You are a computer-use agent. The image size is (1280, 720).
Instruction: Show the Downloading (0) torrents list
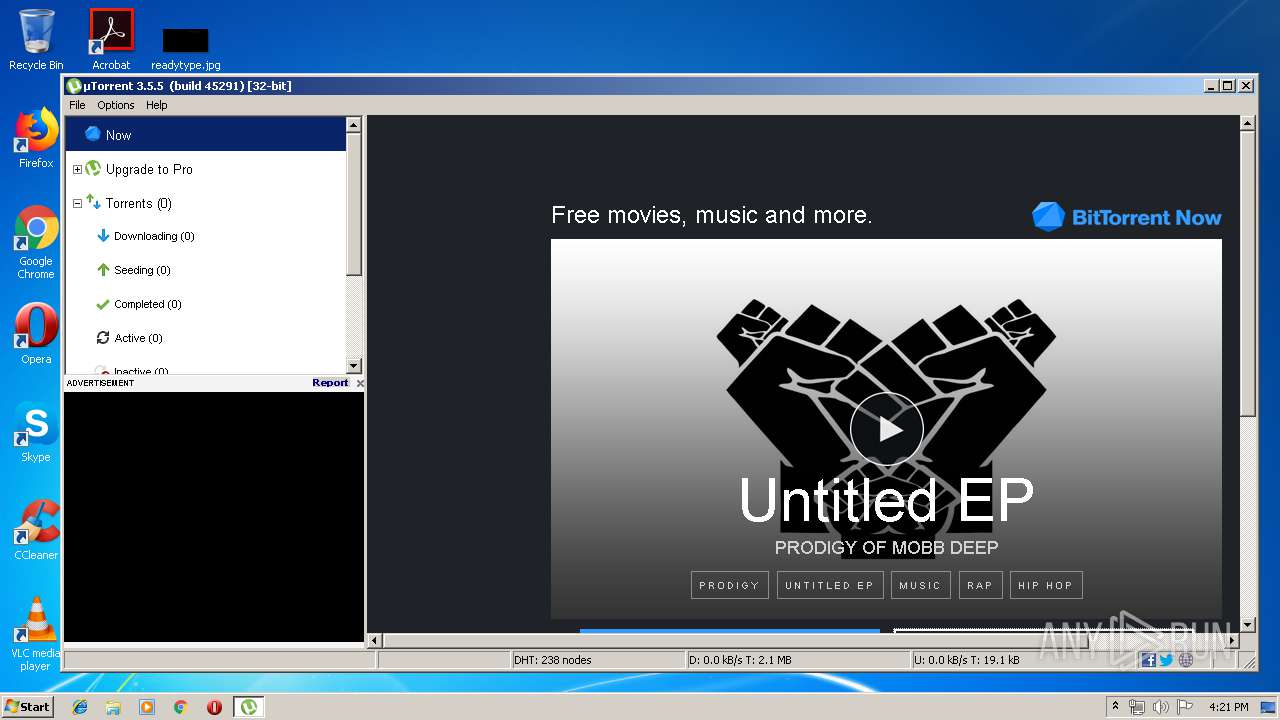(x=154, y=236)
